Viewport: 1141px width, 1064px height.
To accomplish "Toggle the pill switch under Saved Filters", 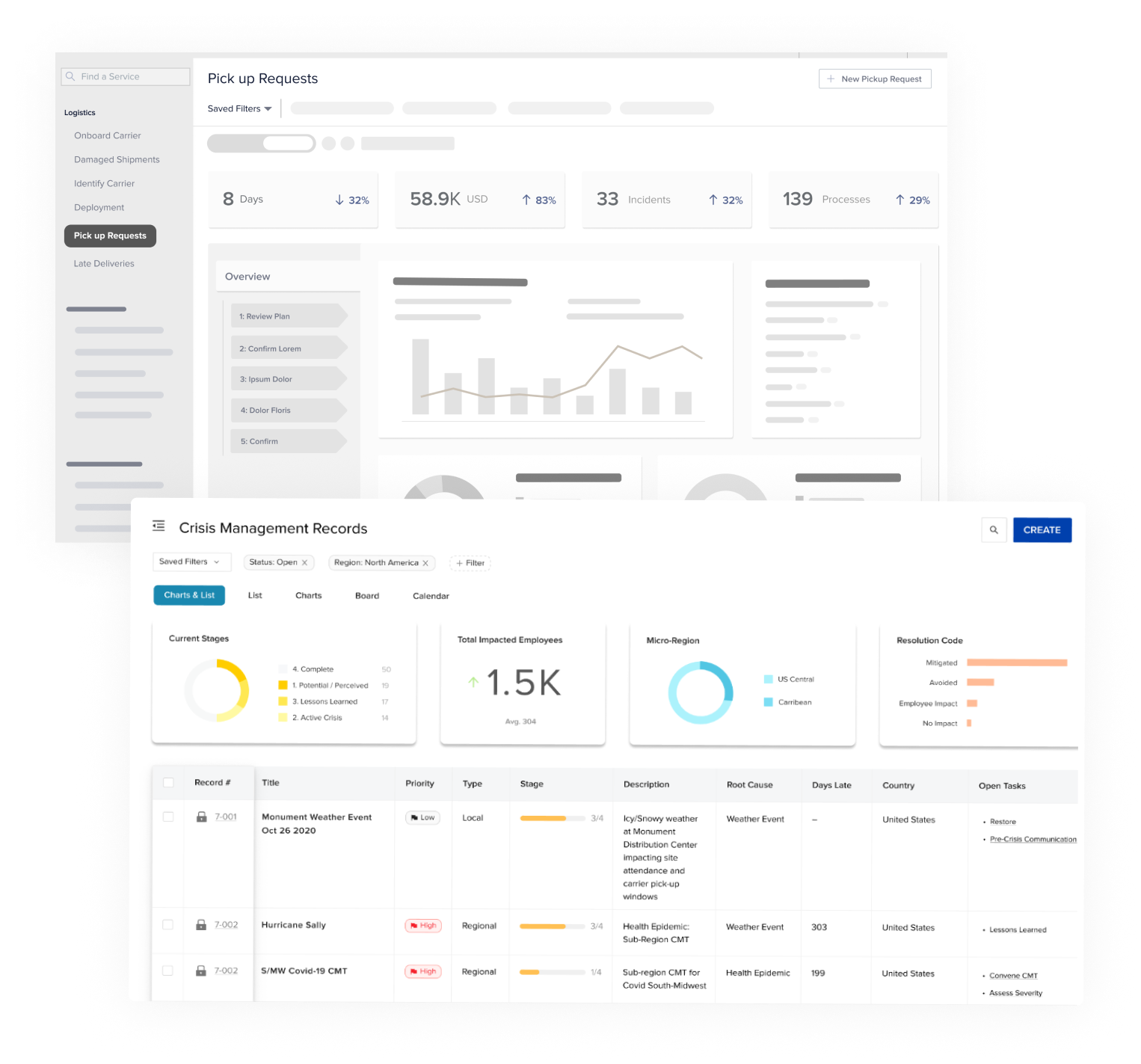I will 261,144.
